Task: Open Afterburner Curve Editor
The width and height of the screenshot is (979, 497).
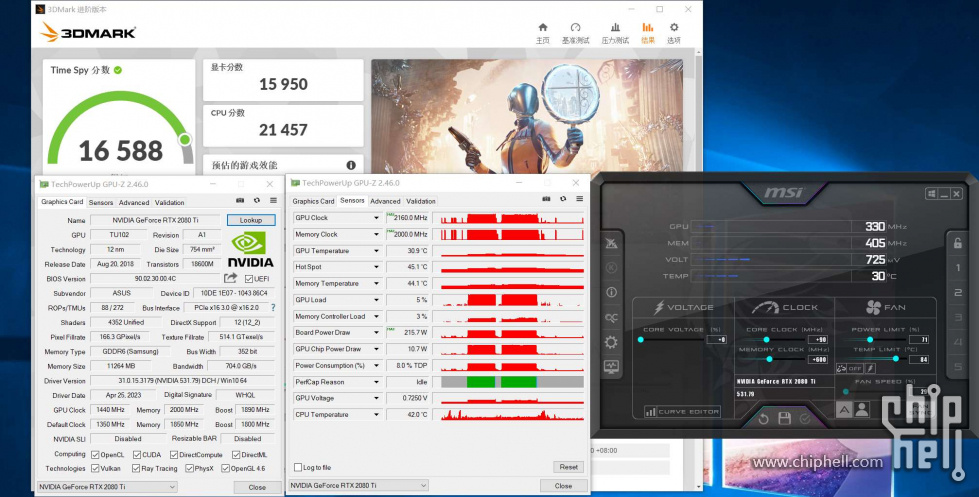Action: (682, 411)
